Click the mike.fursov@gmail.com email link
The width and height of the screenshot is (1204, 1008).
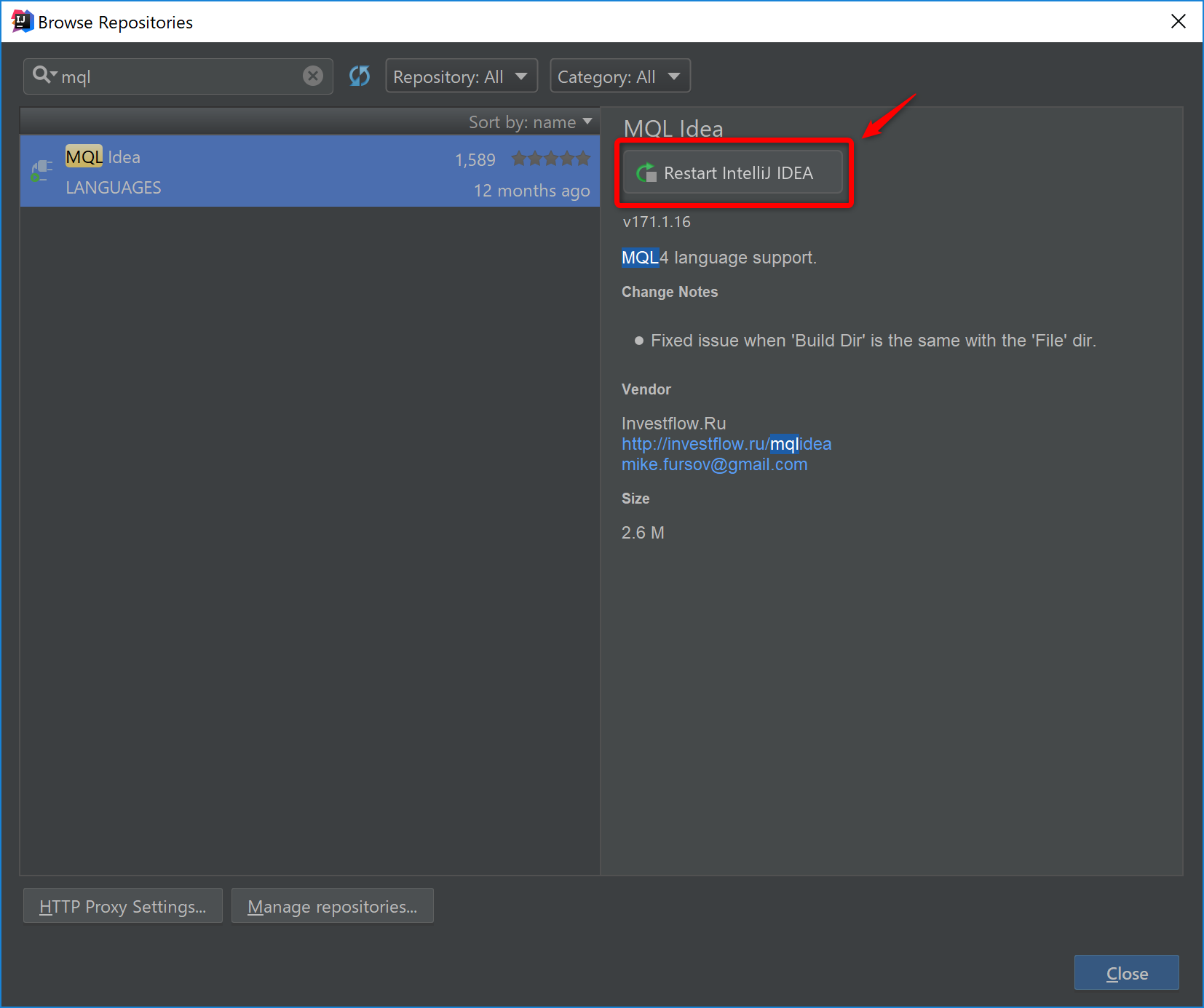tap(714, 464)
